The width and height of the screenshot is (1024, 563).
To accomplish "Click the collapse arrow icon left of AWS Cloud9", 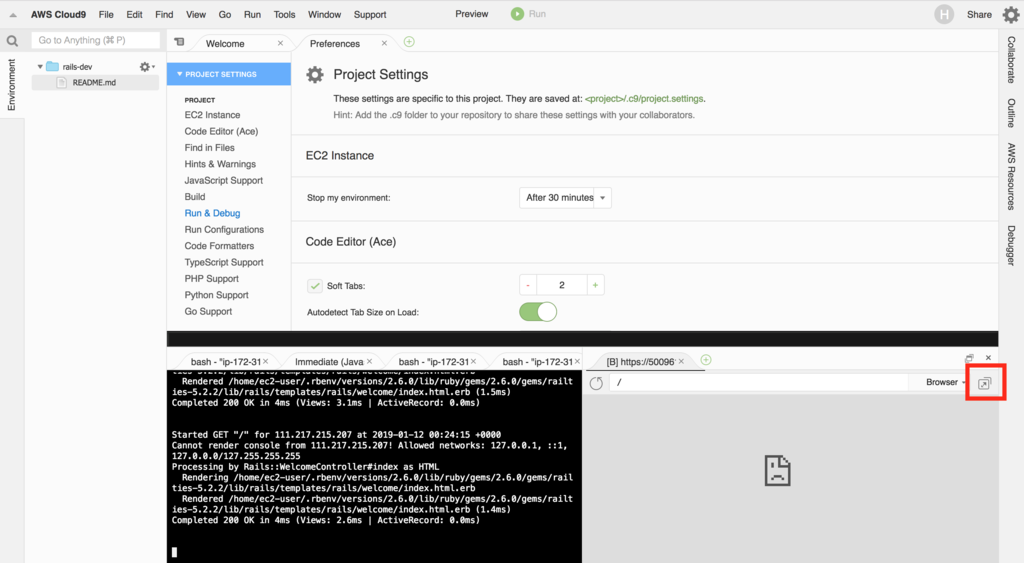I will pos(12,15).
